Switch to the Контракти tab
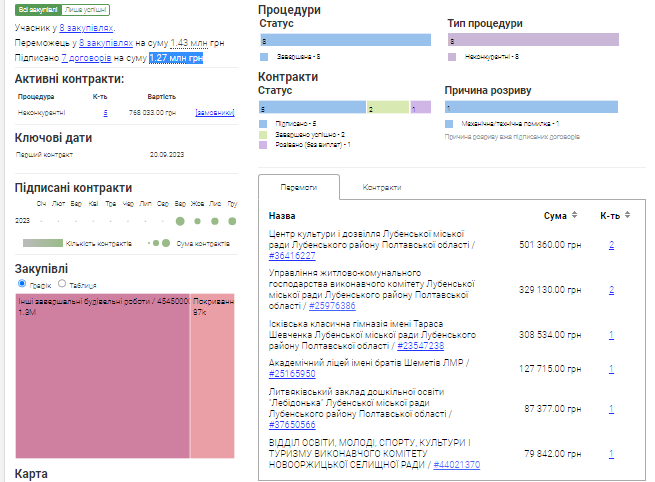 (382, 187)
